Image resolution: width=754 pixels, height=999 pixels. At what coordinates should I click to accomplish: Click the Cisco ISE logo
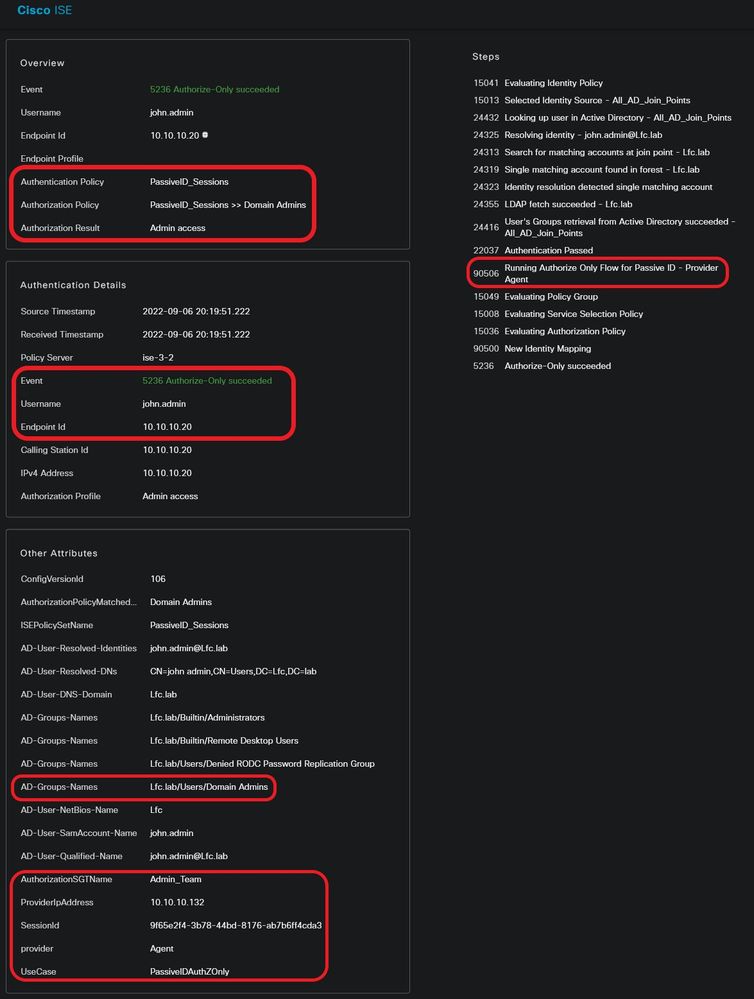point(44,10)
